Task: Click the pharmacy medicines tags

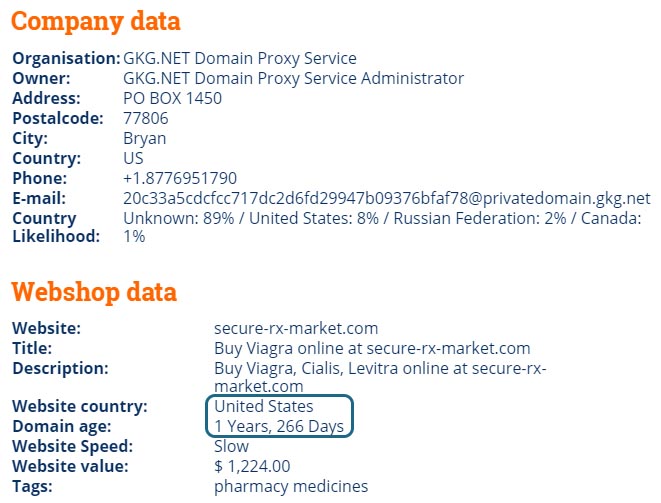Action: tap(291, 487)
